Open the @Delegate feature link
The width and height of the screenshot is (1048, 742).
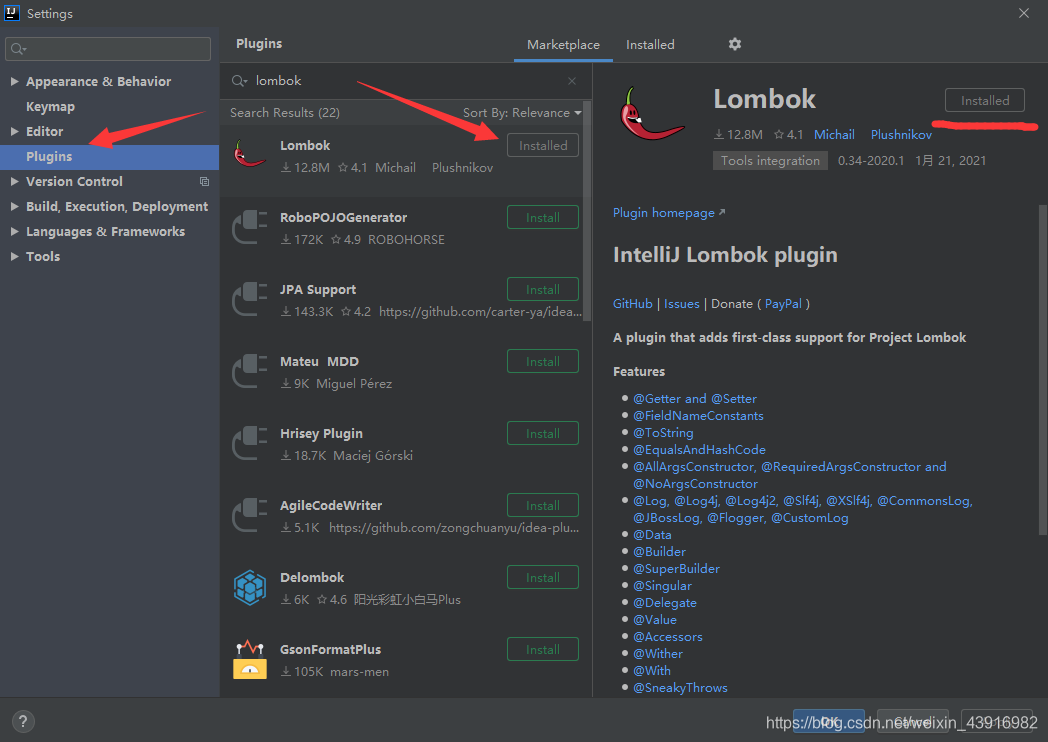click(664, 603)
